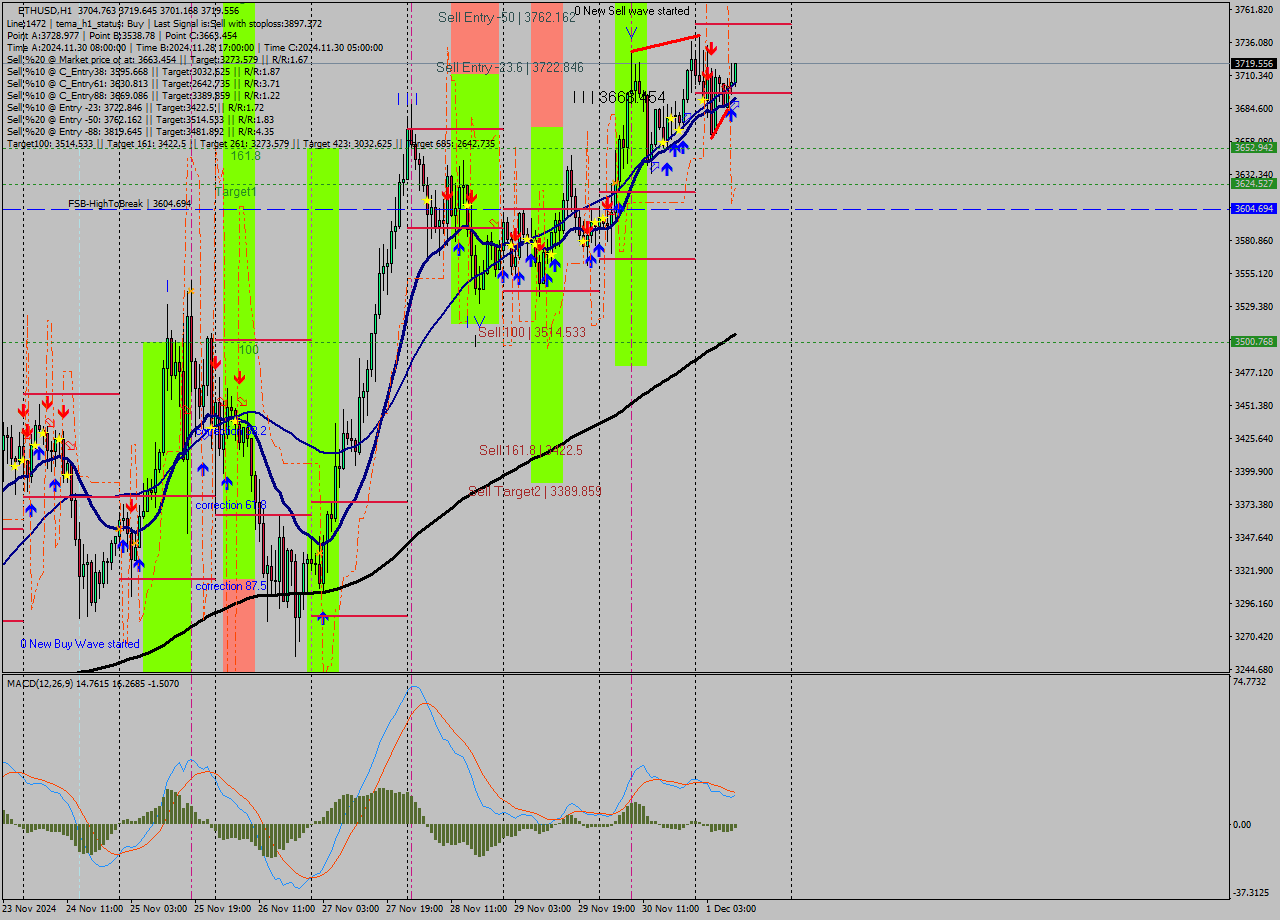Click the '1 Dec 03:00' time axis label
The height and width of the screenshot is (920, 1280).
pyautogui.click(x=731, y=909)
